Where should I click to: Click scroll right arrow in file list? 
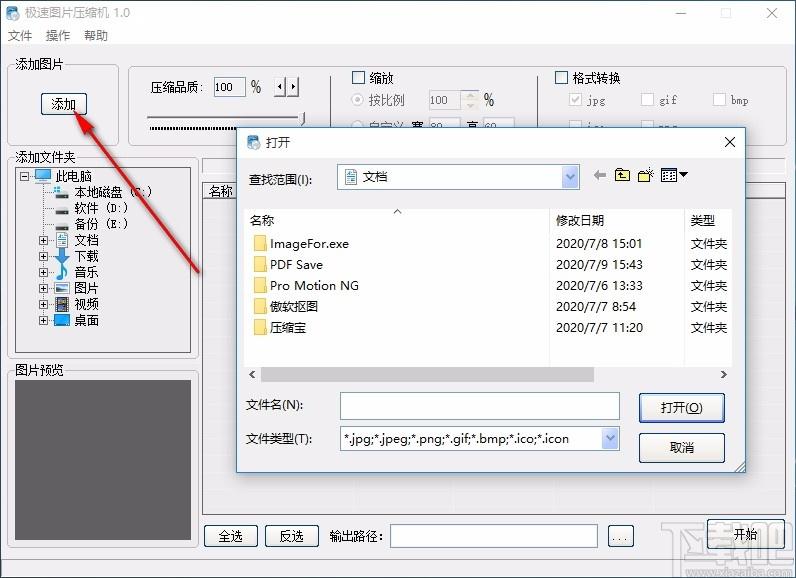point(723,375)
